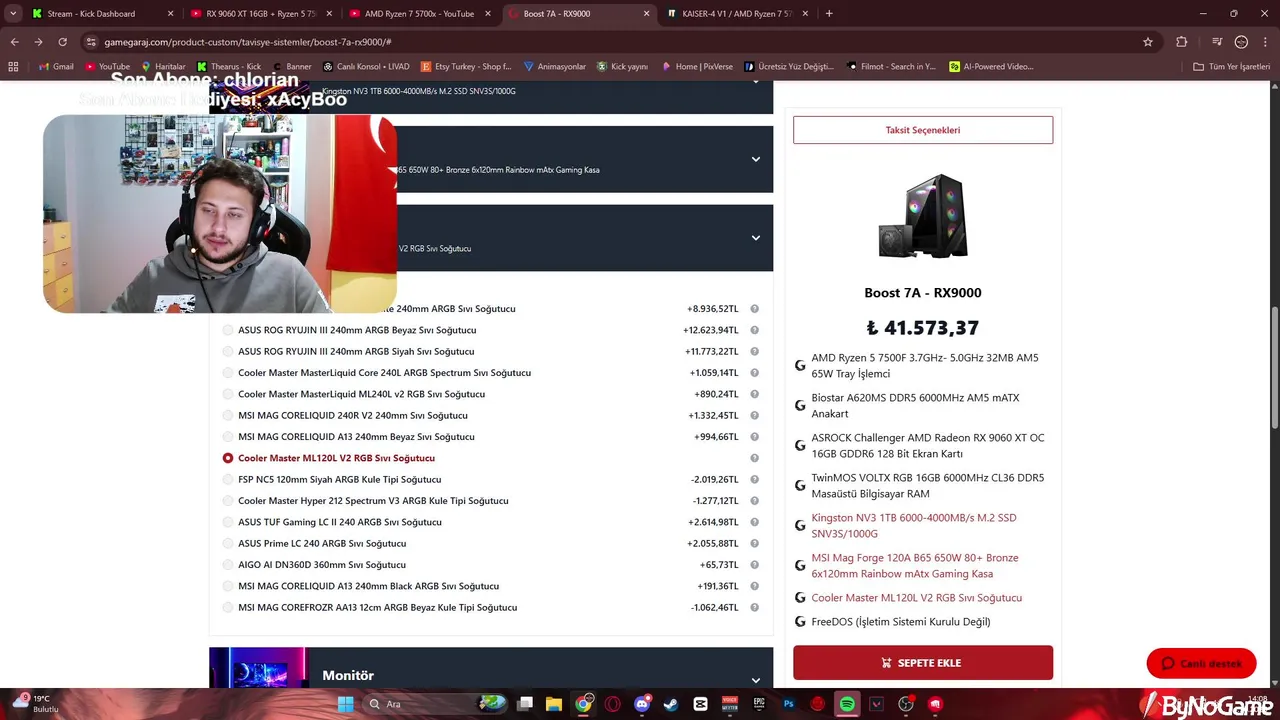Open the Google apps grid in bookmarks bar

point(13,67)
